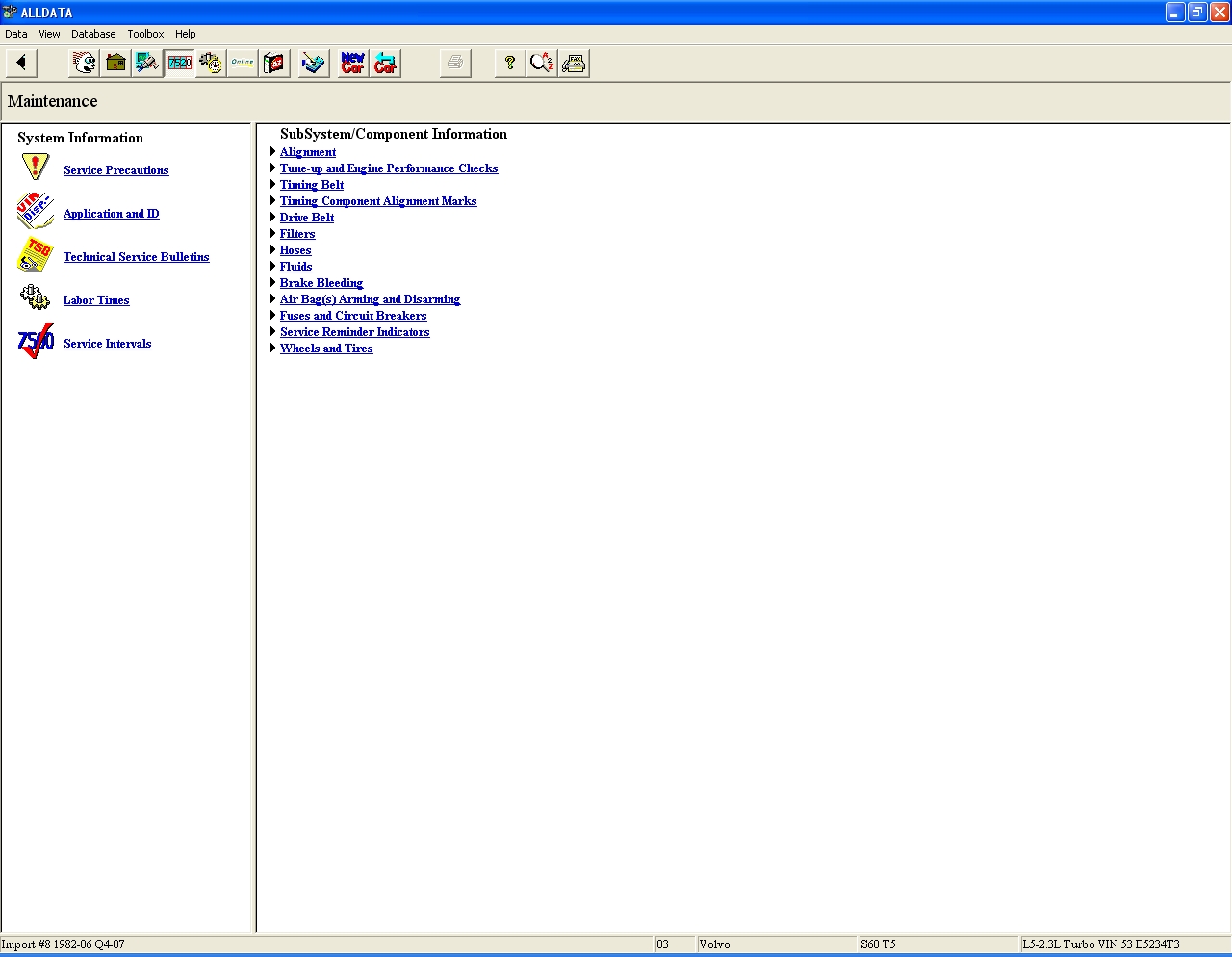Open the Toolbox menu

pyautogui.click(x=145, y=34)
